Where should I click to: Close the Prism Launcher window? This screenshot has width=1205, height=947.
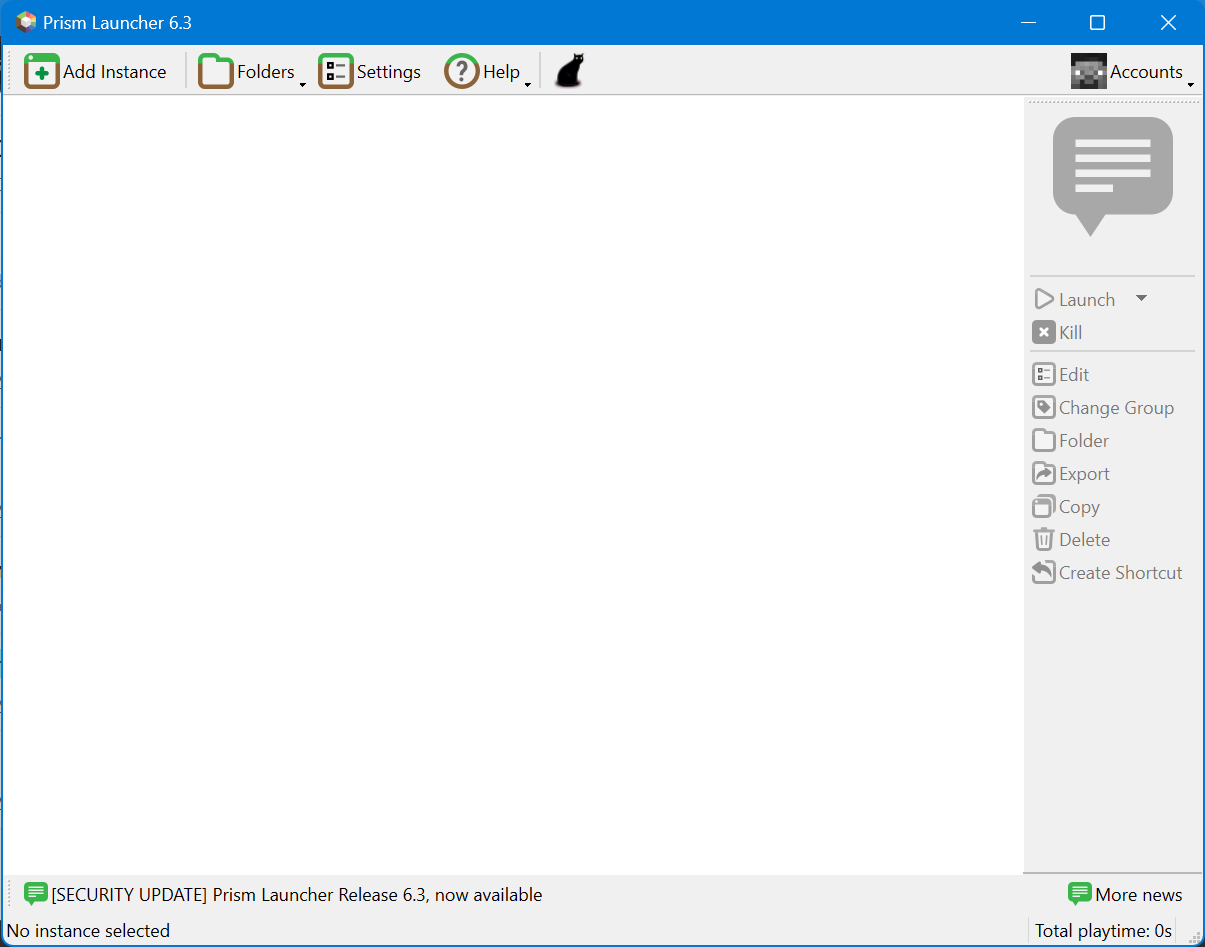pyautogui.click(x=1168, y=22)
